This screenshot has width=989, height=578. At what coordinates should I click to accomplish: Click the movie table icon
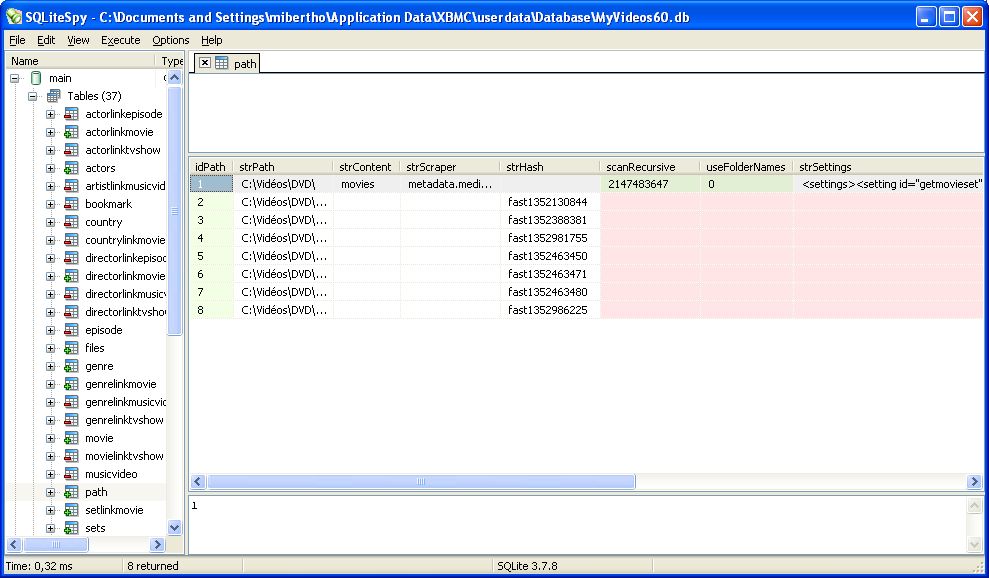[71, 438]
